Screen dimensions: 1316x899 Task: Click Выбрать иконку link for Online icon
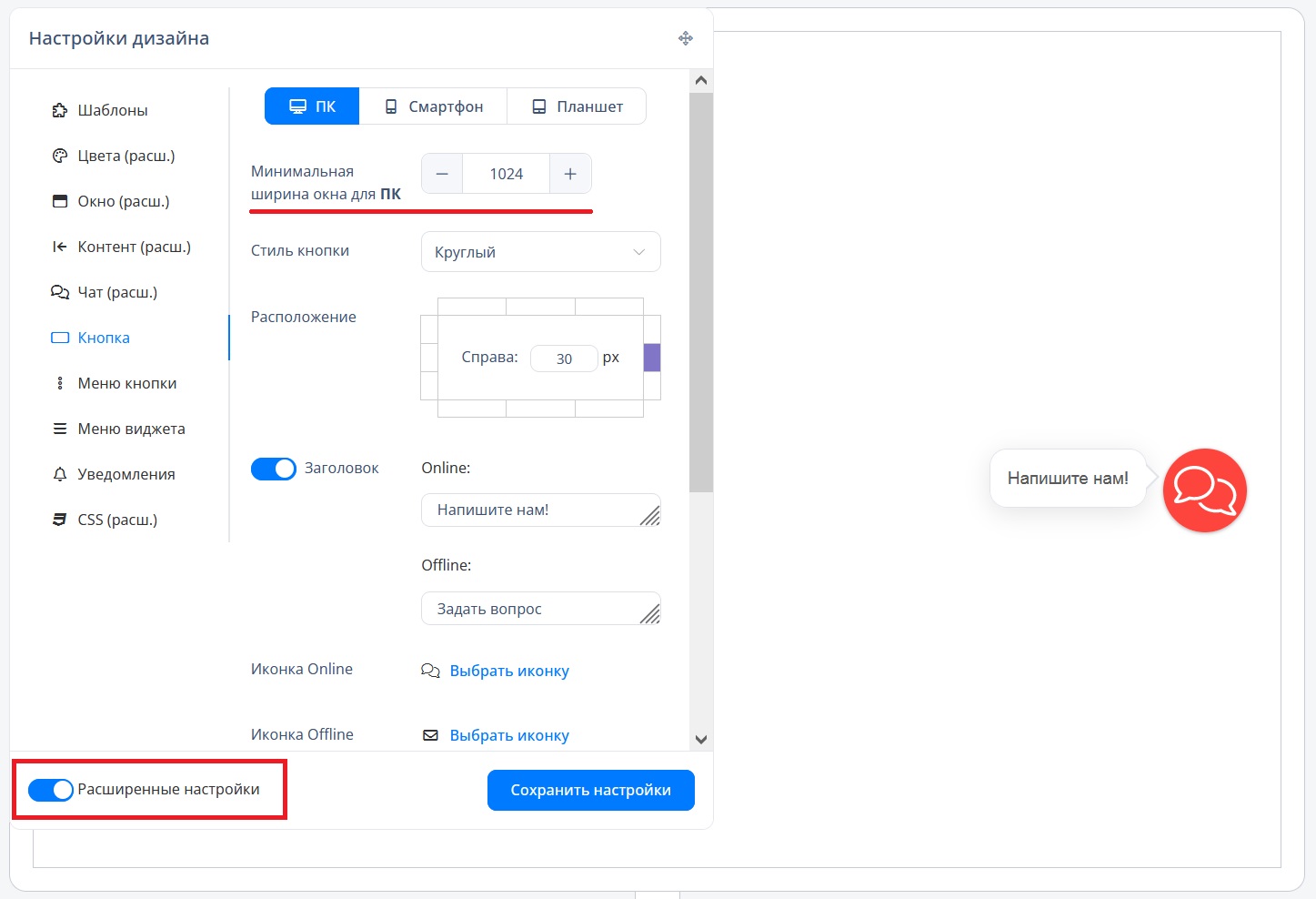click(x=508, y=671)
